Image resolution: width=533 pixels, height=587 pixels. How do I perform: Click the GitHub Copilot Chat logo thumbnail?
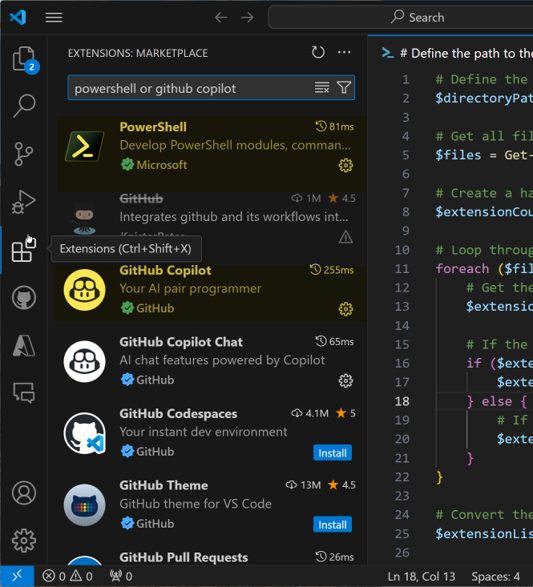point(85,361)
